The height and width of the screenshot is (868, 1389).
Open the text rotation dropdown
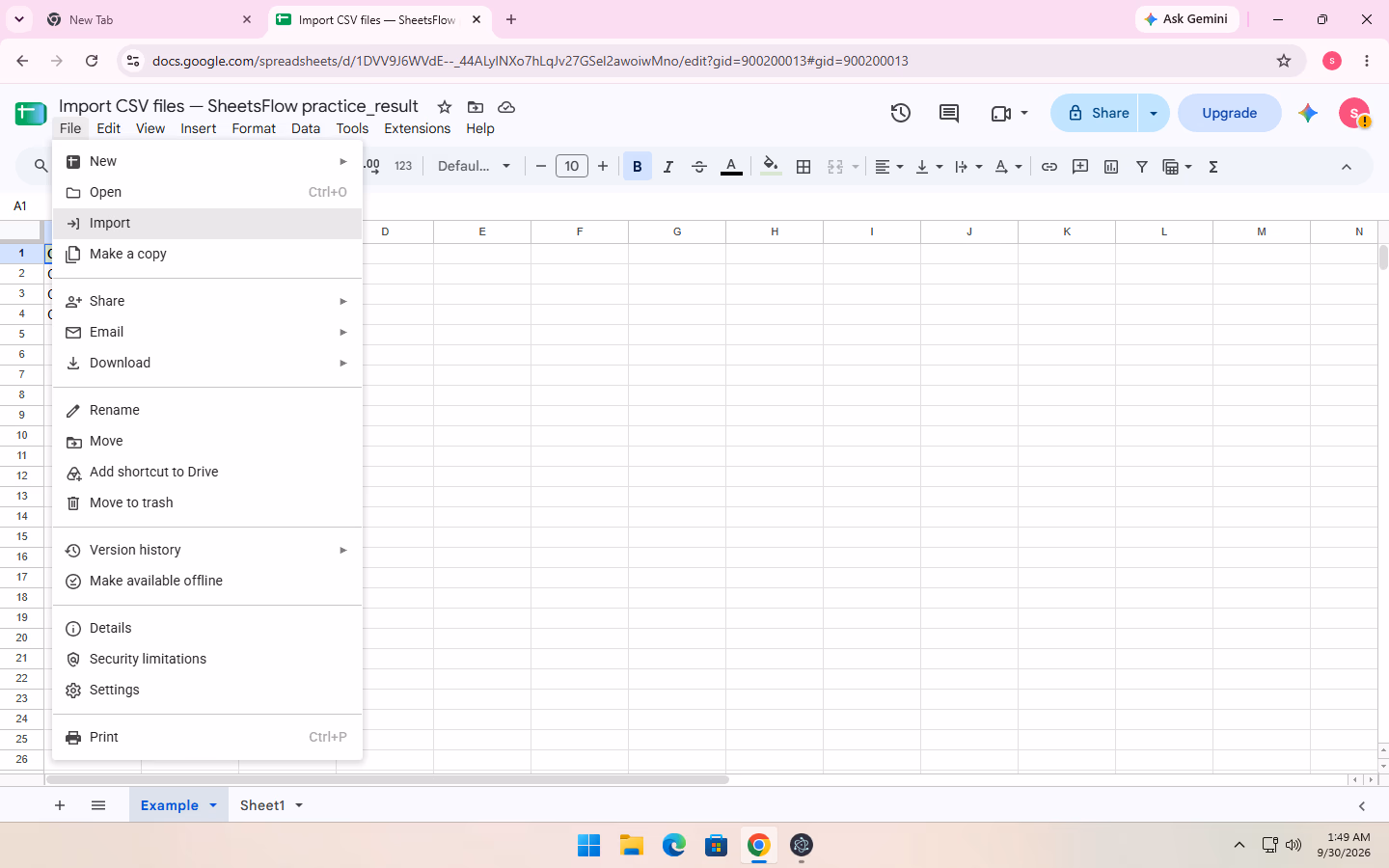(x=1009, y=167)
